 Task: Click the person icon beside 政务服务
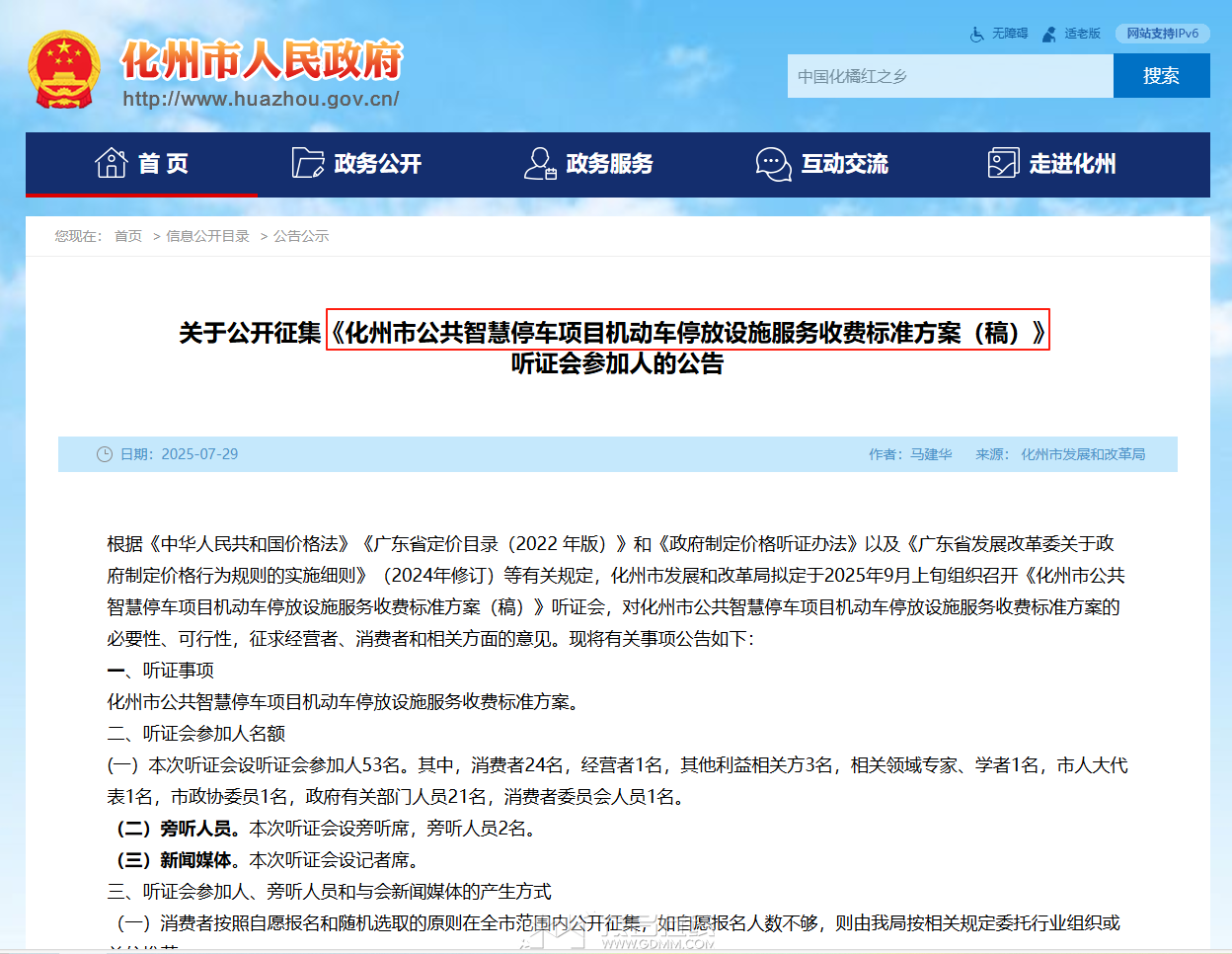(540, 163)
